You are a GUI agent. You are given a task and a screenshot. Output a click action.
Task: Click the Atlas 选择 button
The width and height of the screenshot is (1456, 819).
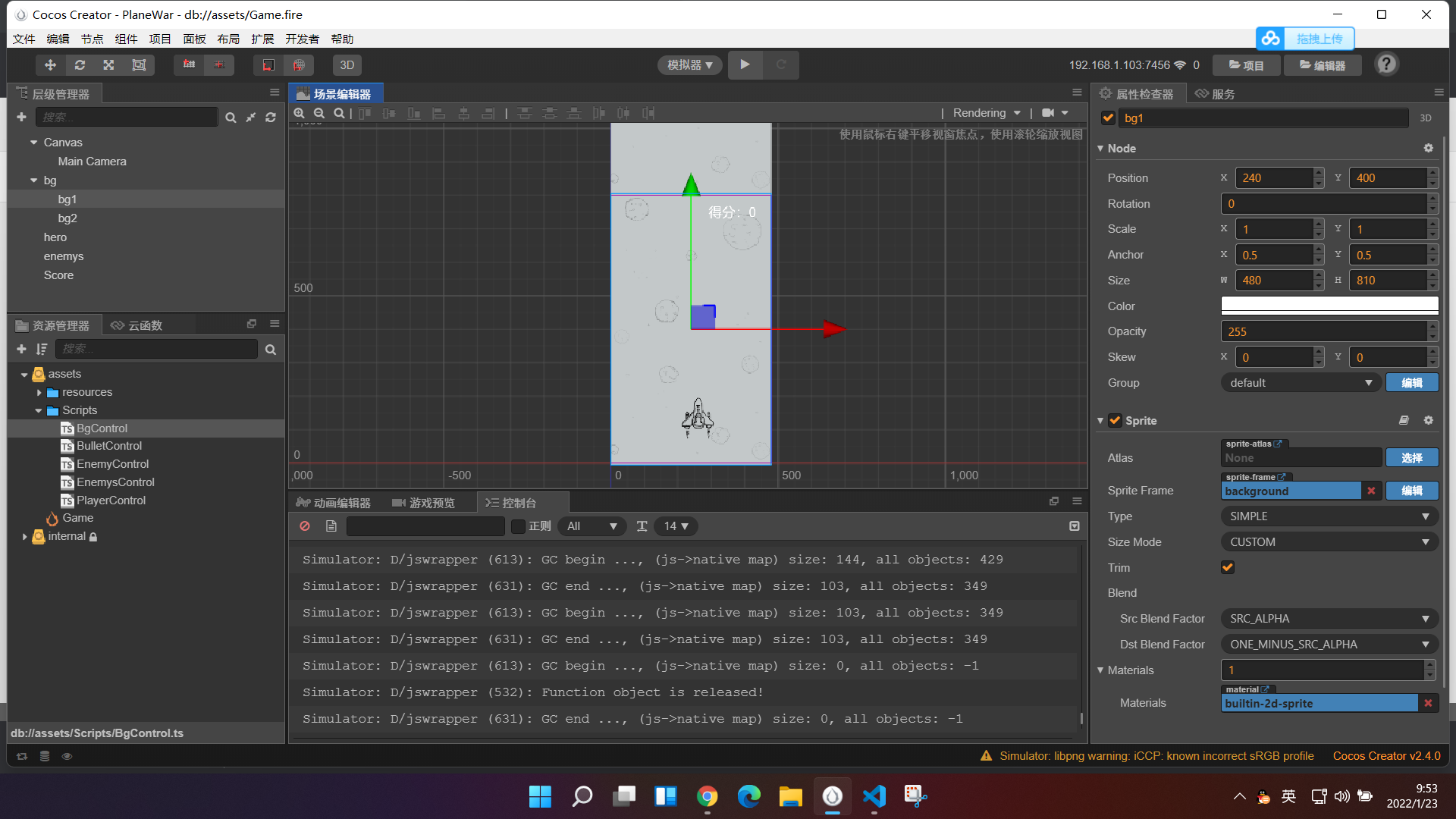[1412, 458]
